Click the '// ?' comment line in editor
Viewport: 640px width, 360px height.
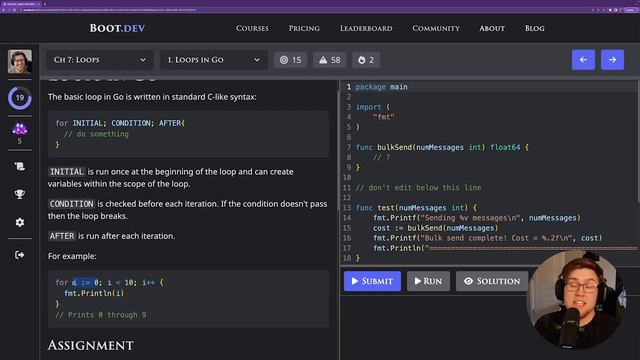381,157
